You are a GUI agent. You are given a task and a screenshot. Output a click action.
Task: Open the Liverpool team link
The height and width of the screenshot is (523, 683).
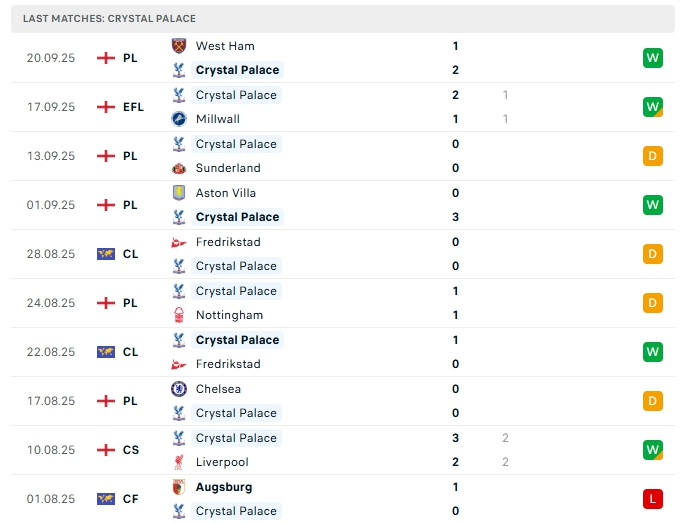222,462
